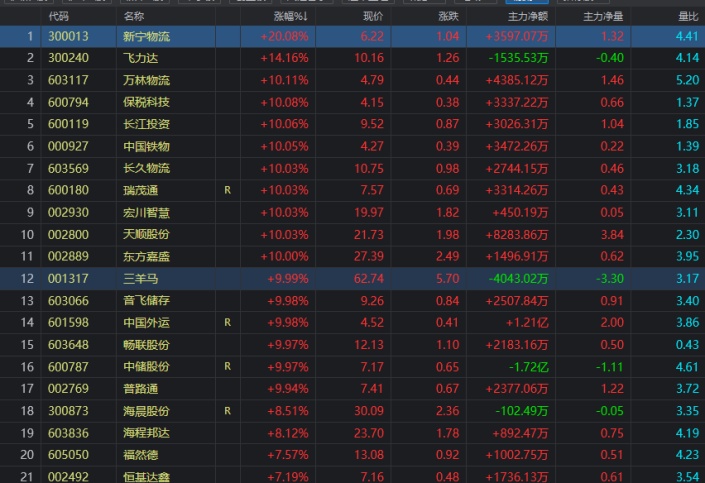Select the 新宁物流 stock name

click(146, 36)
